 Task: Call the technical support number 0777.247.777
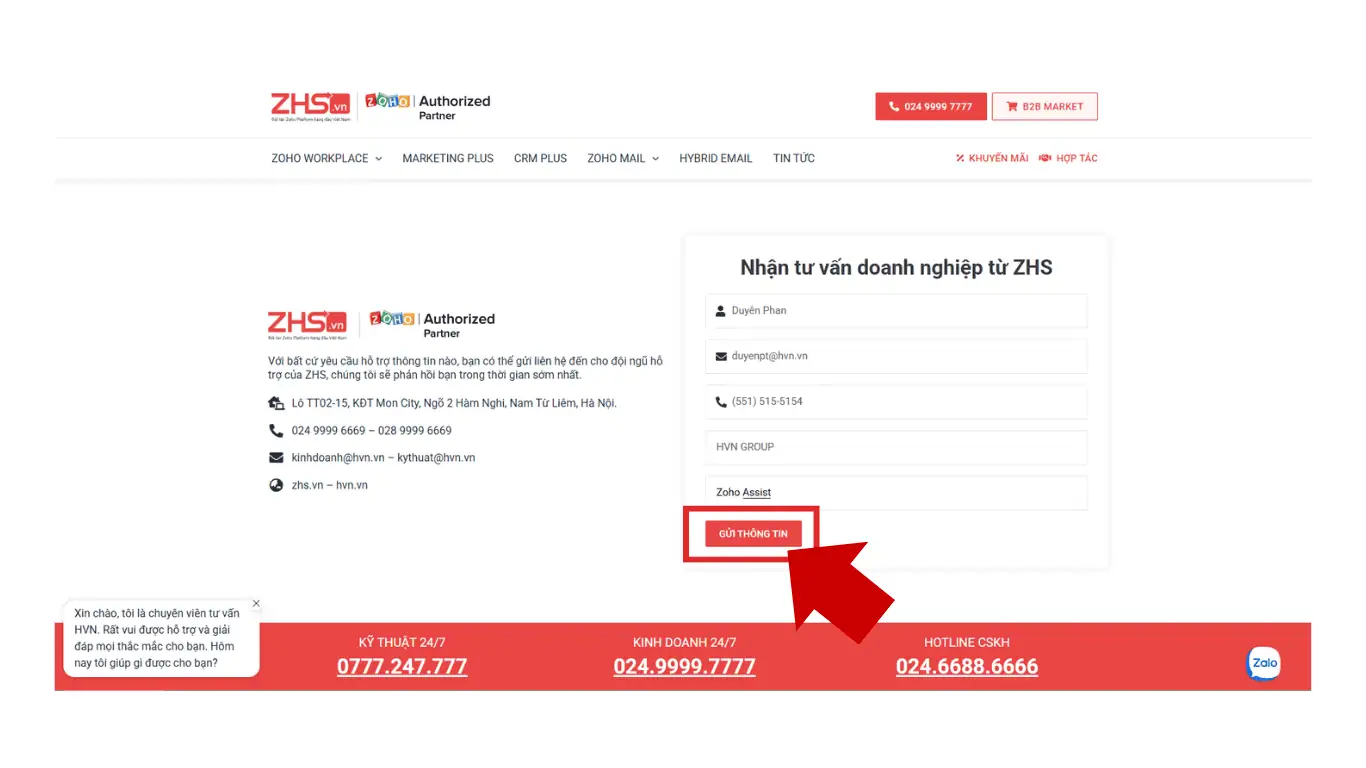click(x=402, y=667)
